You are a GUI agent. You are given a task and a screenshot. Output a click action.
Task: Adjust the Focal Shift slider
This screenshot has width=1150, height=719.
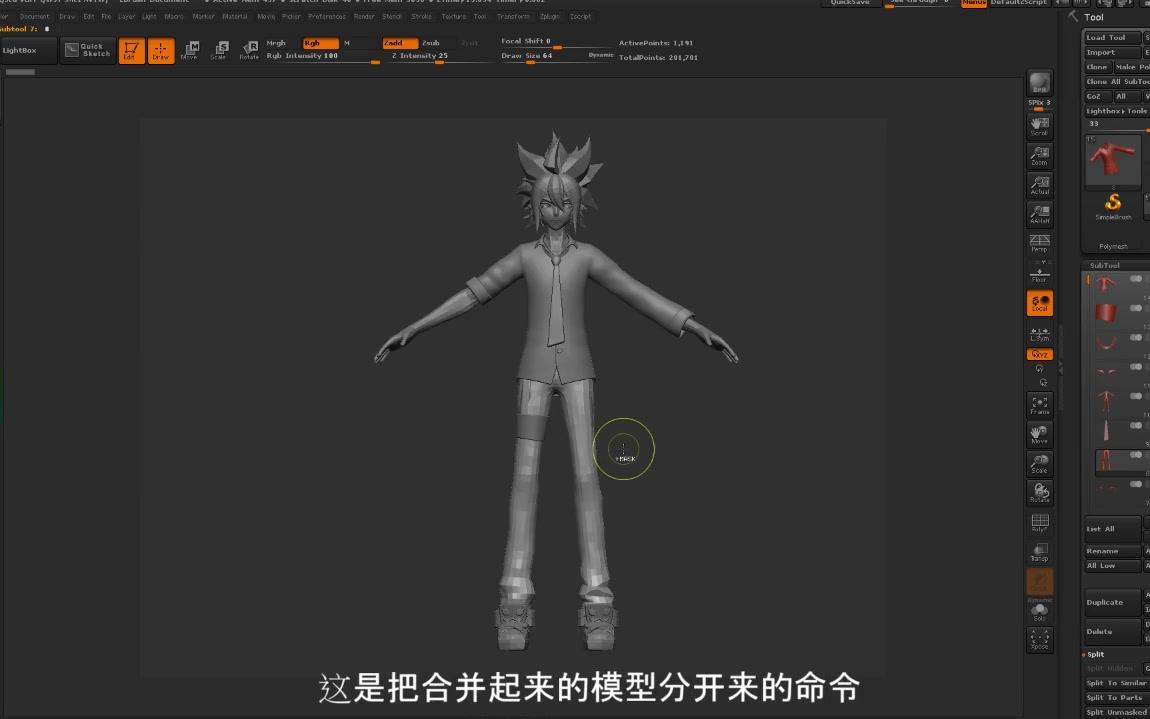(555, 43)
